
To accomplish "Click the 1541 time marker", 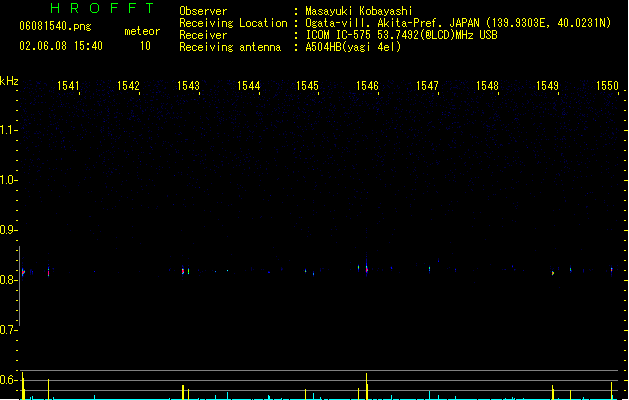I will 68,86.
